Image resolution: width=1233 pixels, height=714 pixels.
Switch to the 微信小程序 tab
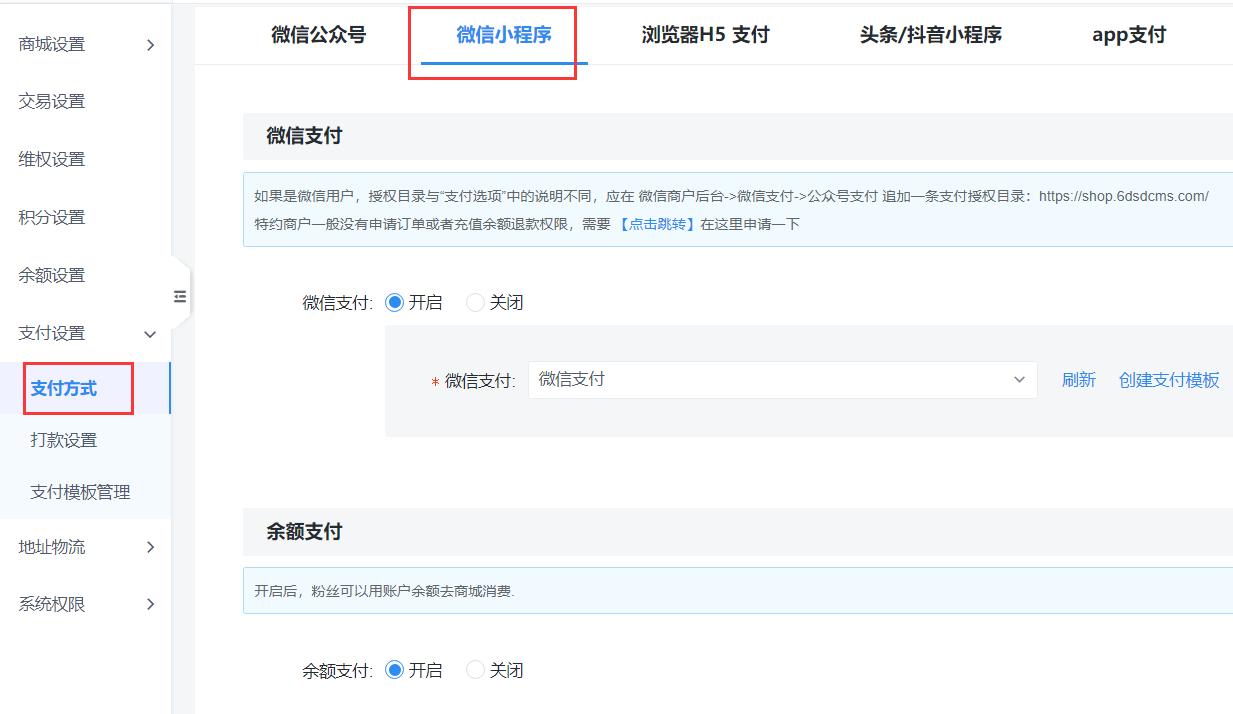pos(504,35)
